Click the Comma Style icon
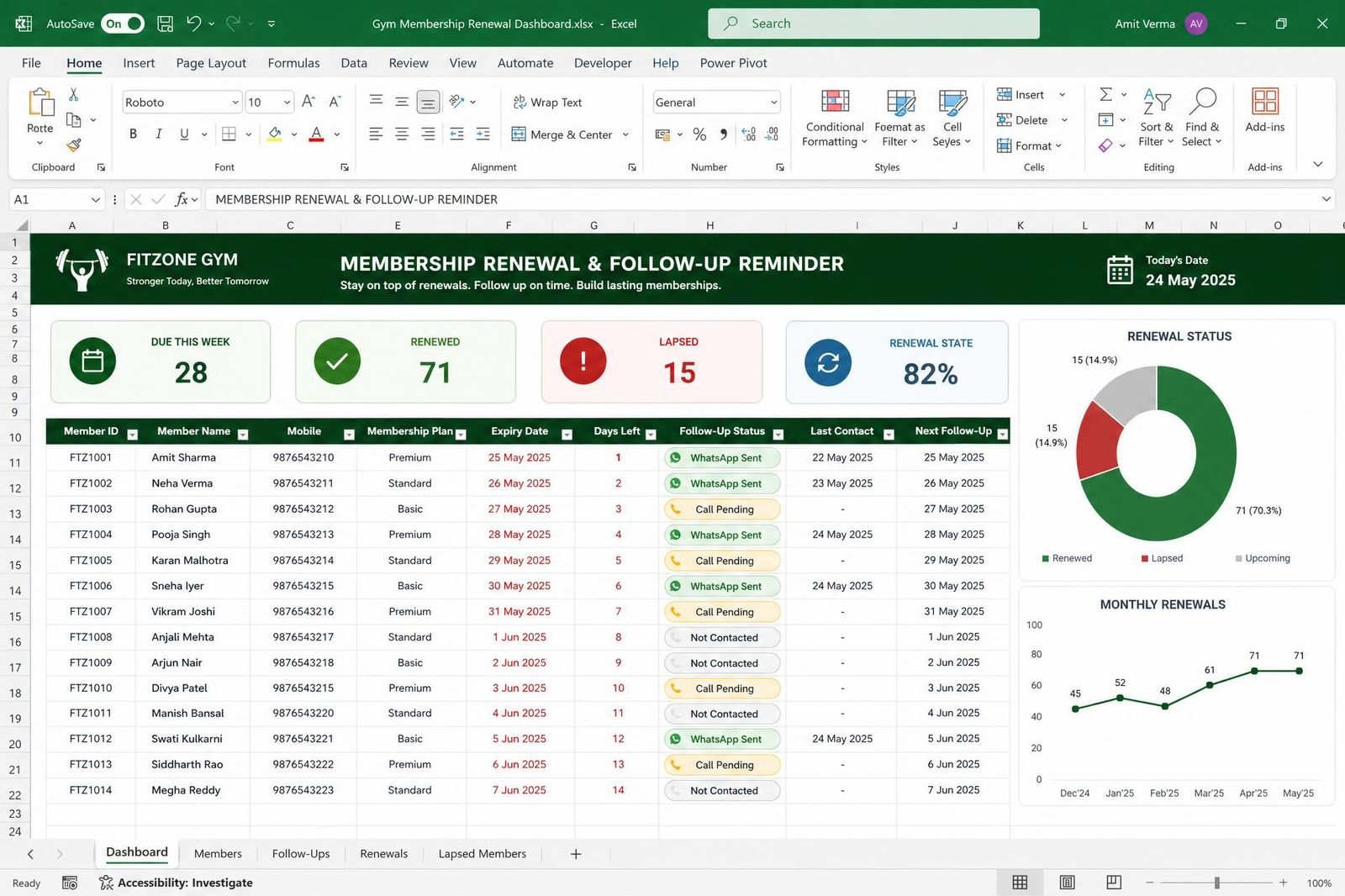The width and height of the screenshot is (1345, 896). click(x=723, y=134)
